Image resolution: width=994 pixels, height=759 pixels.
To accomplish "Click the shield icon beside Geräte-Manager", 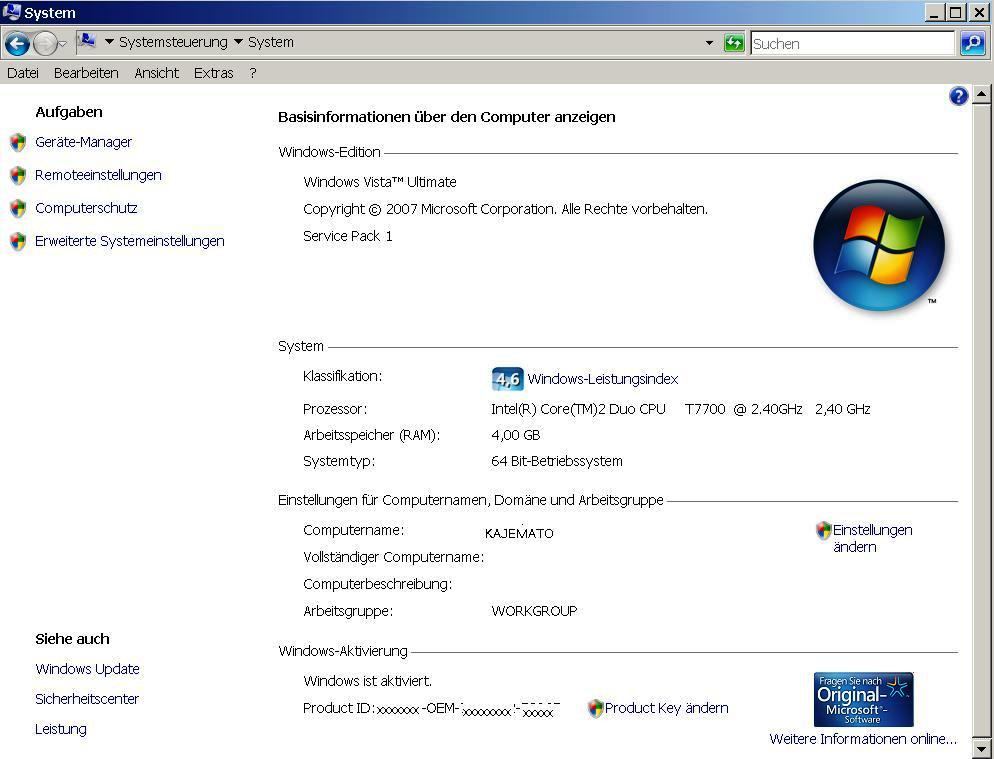I will click(x=18, y=142).
